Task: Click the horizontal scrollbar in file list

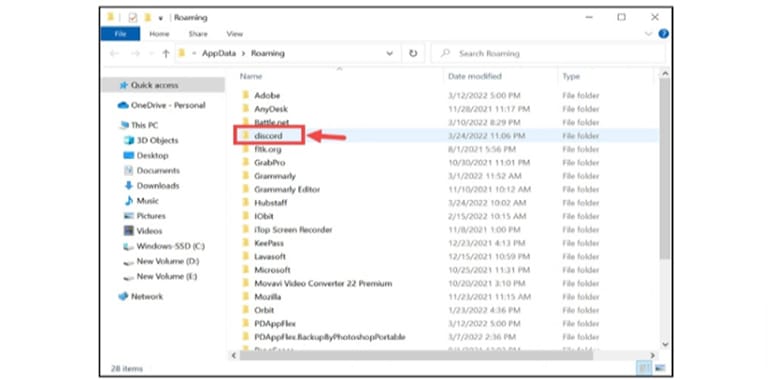Action: pyautogui.click(x=416, y=355)
